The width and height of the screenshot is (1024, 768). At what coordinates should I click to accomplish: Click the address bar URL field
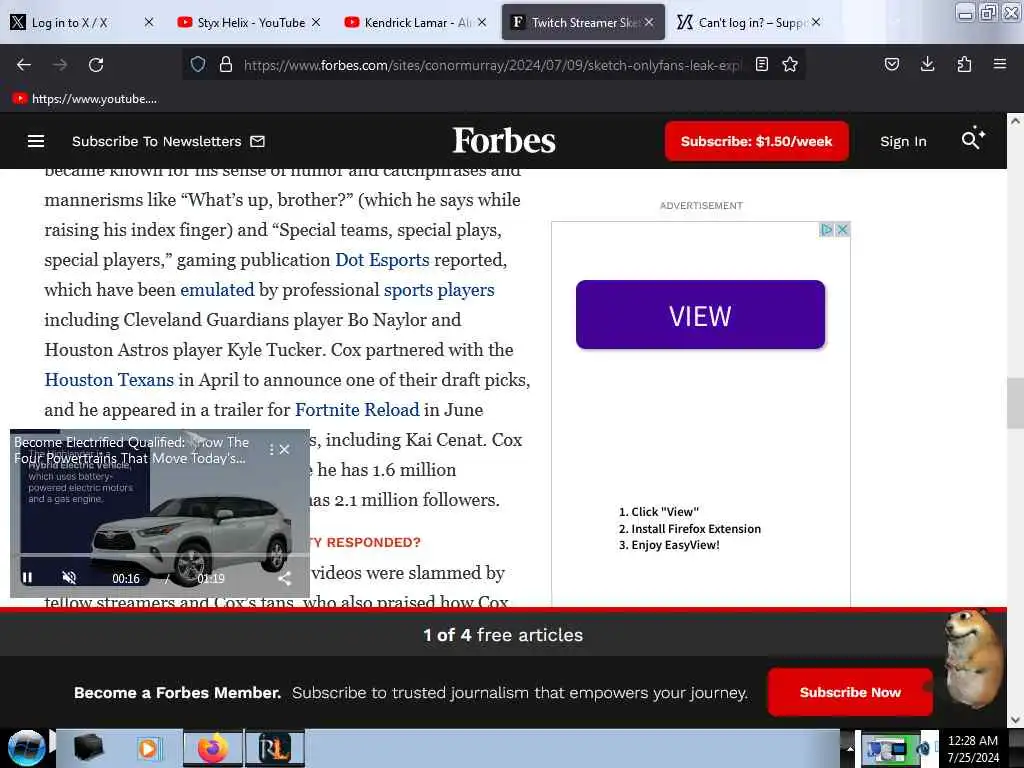point(493,65)
